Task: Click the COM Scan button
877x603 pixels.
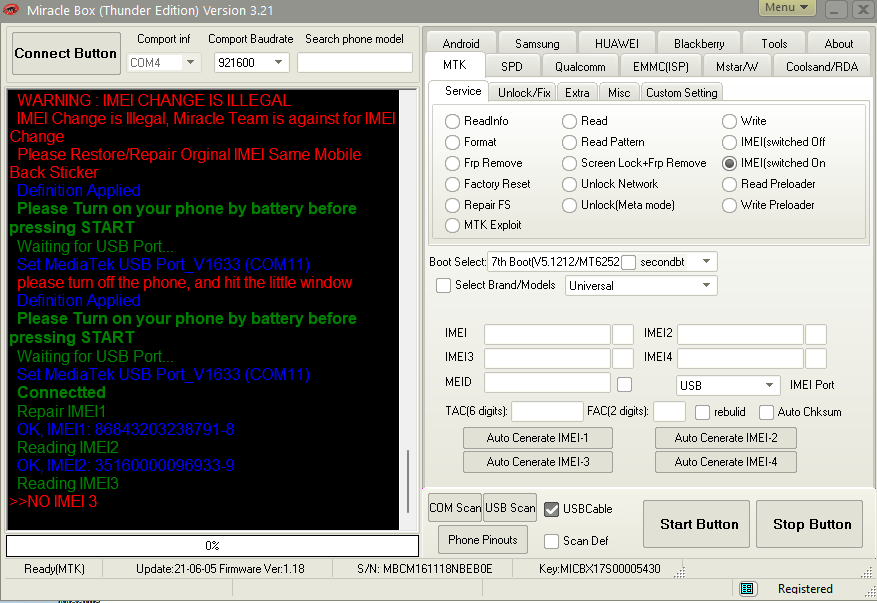Action: point(455,508)
